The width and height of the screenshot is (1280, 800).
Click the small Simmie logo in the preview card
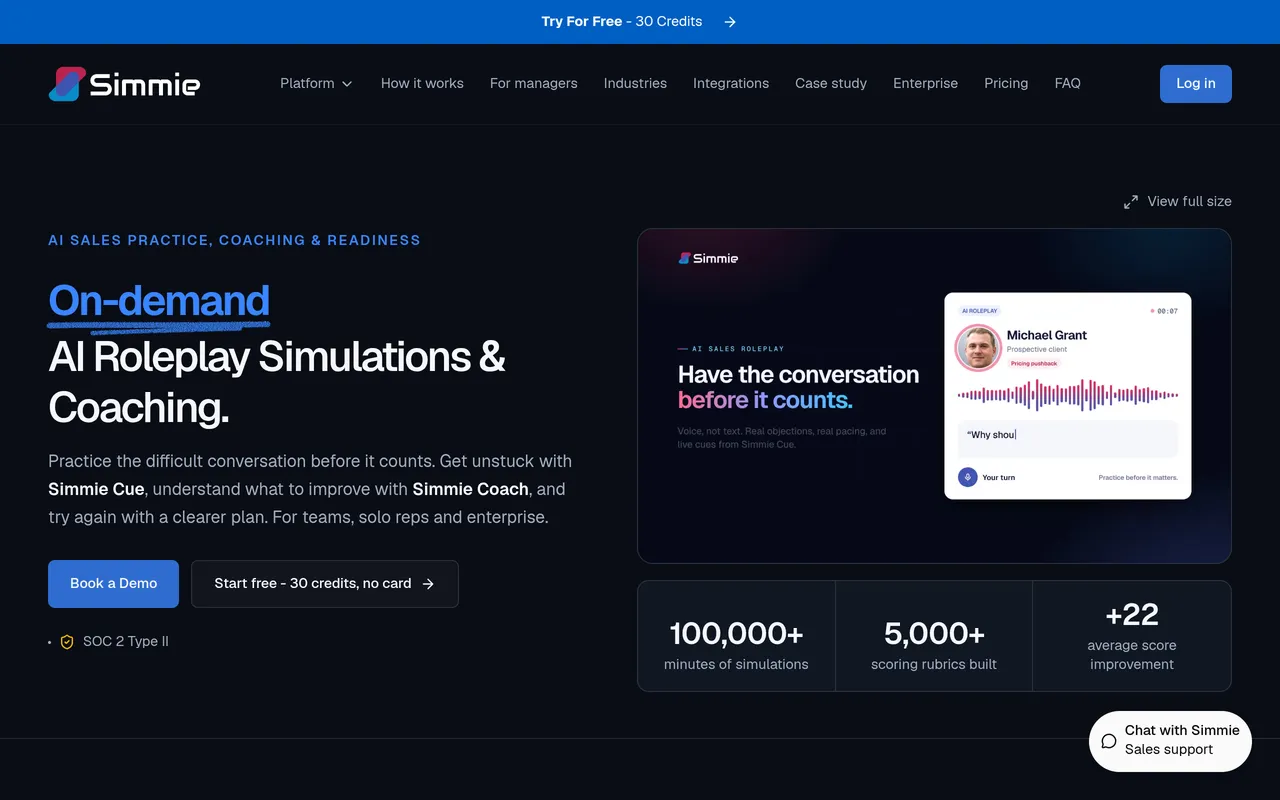(x=708, y=258)
